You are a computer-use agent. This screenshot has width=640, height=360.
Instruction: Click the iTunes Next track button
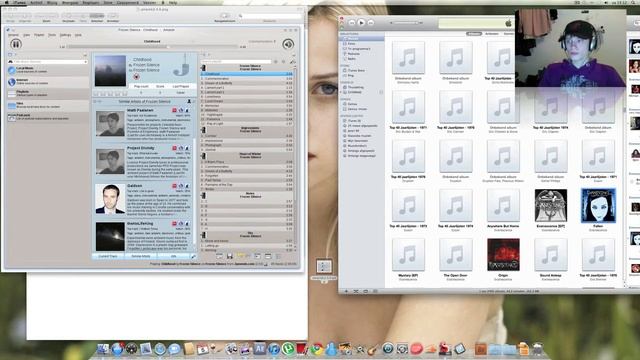(370, 22)
